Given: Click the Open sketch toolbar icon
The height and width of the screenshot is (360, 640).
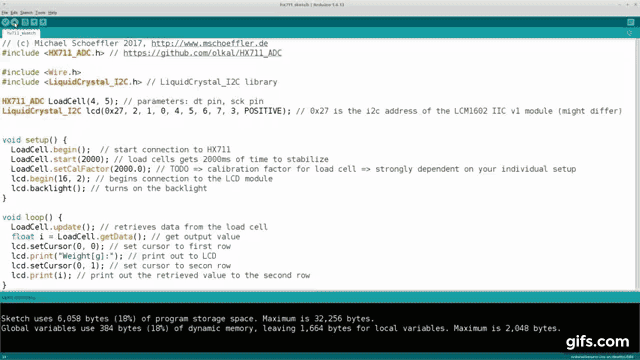Looking at the screenshot, I should [x=34, y=22].
